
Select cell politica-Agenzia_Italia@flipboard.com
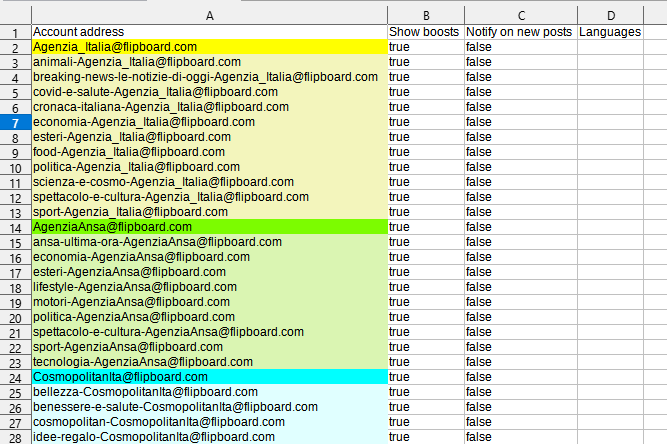click(210, 167)
